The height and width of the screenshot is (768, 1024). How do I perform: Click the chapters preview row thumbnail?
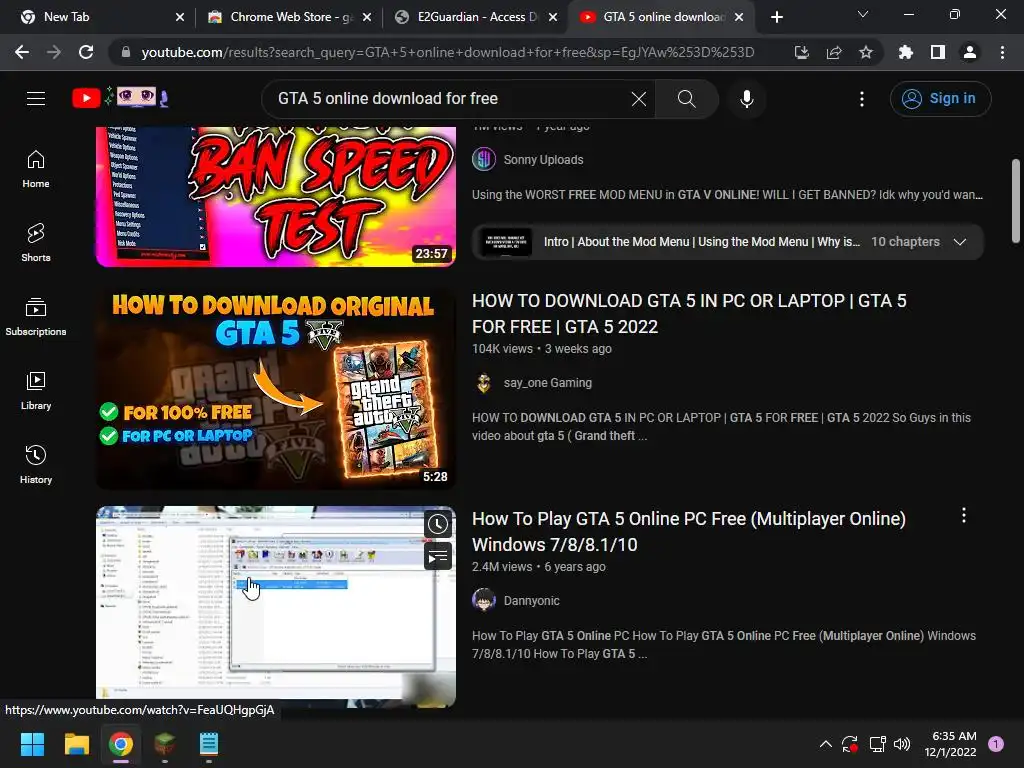click(x=506, y=242)
